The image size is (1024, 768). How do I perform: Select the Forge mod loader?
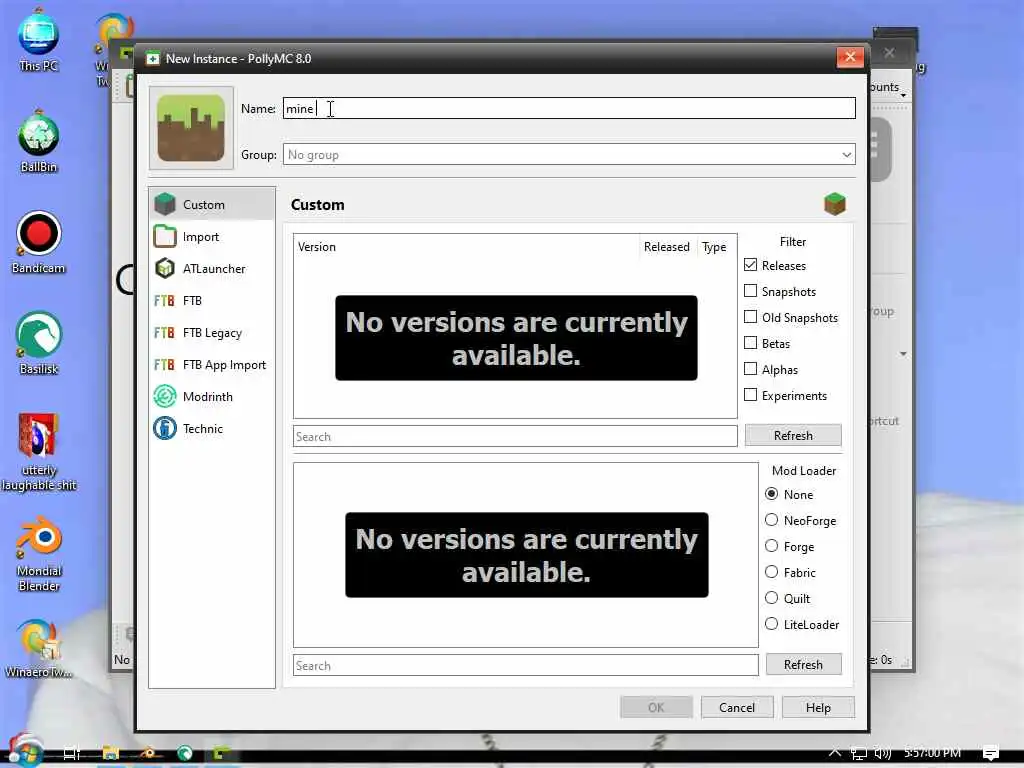pos(771,546)
